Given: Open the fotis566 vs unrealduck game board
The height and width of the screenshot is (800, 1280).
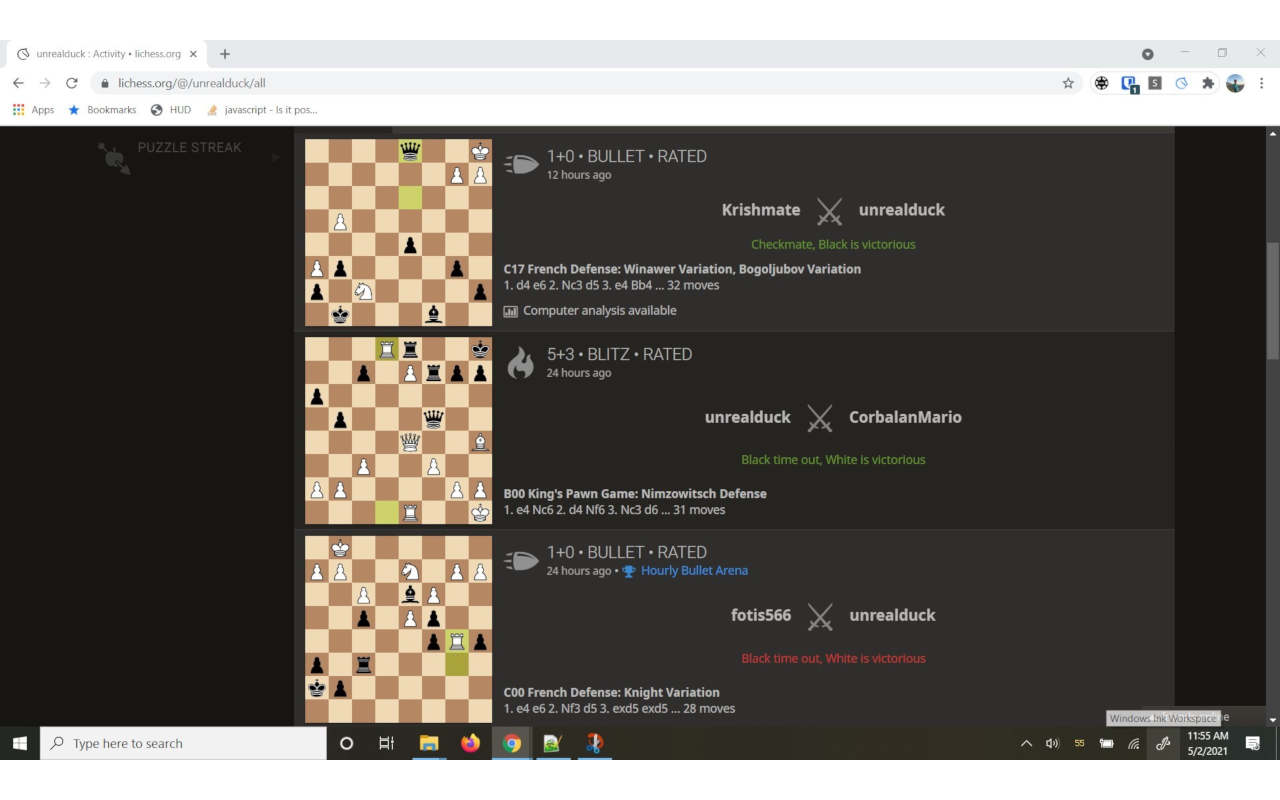Looking at the screenshot, I should pyautogui.click(x=399, y=629).
